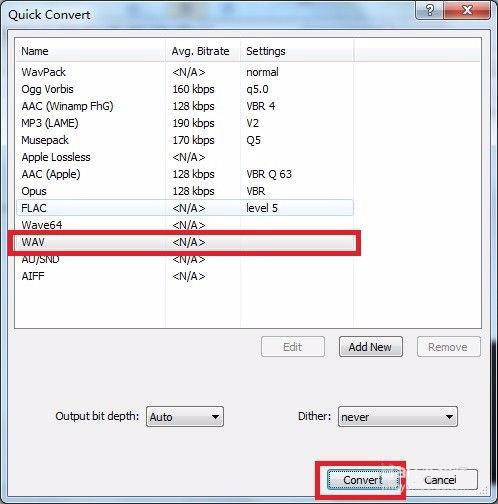Screen dimensions: 498x504
Task: Click the 190 kbps bitrate cell
Action: [193, 123]
